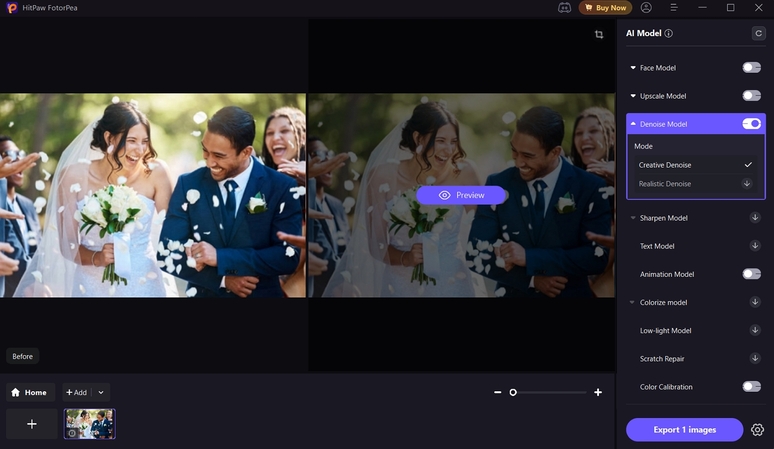Screen dimensions: 774x449
Task: Expand the Face Model section arrow
Action: [x=633, y=68]
